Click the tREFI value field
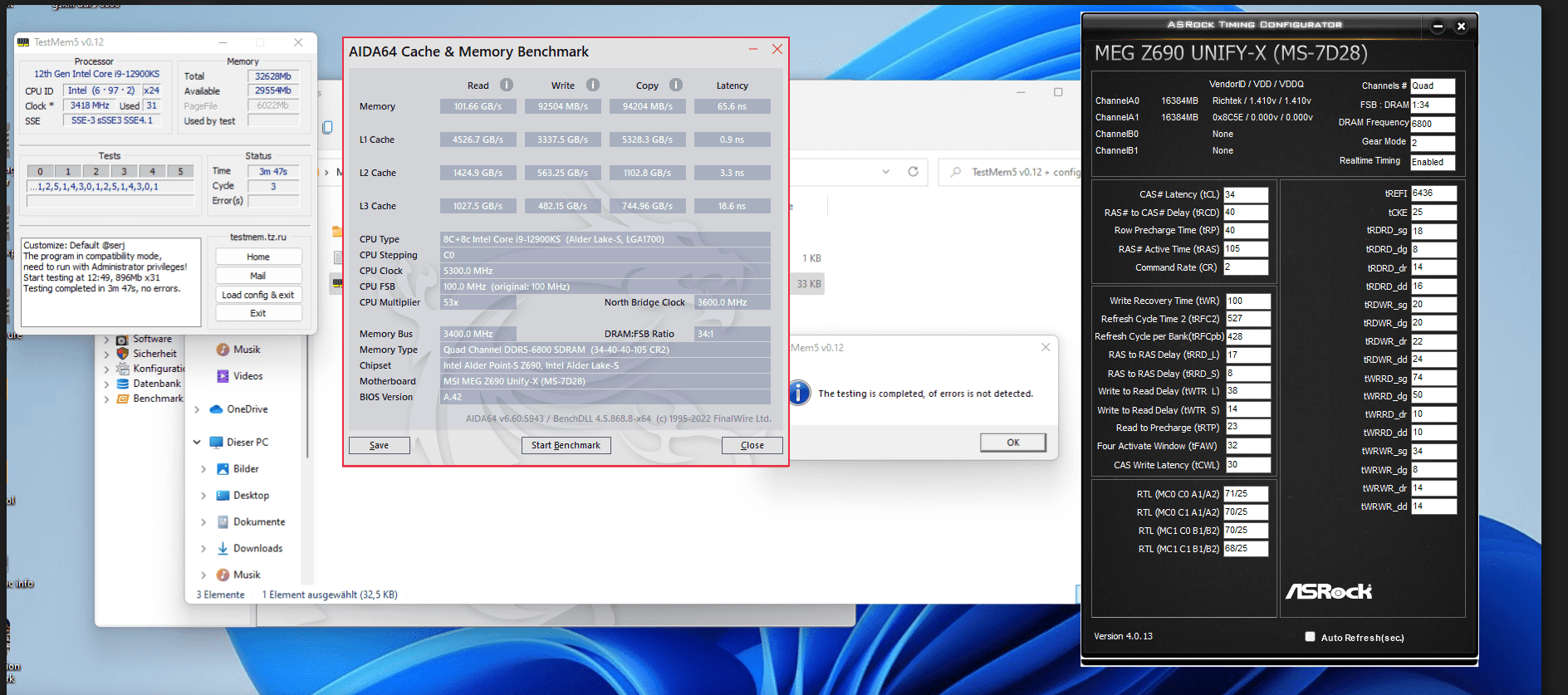 tap(1433, 193)
